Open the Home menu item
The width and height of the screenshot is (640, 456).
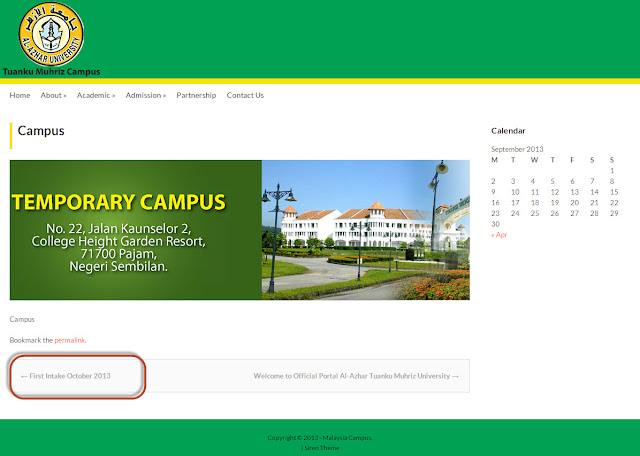20,95
